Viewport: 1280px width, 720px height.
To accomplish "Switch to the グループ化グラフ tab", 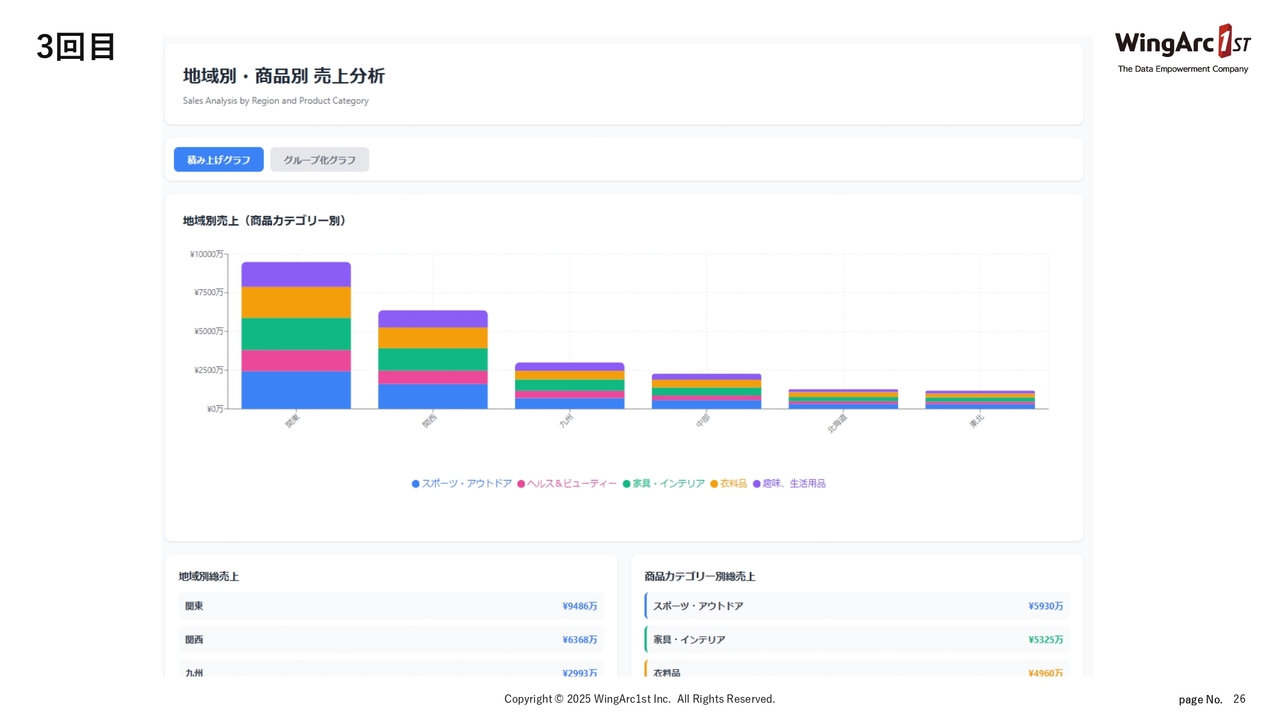I will 319,160.
